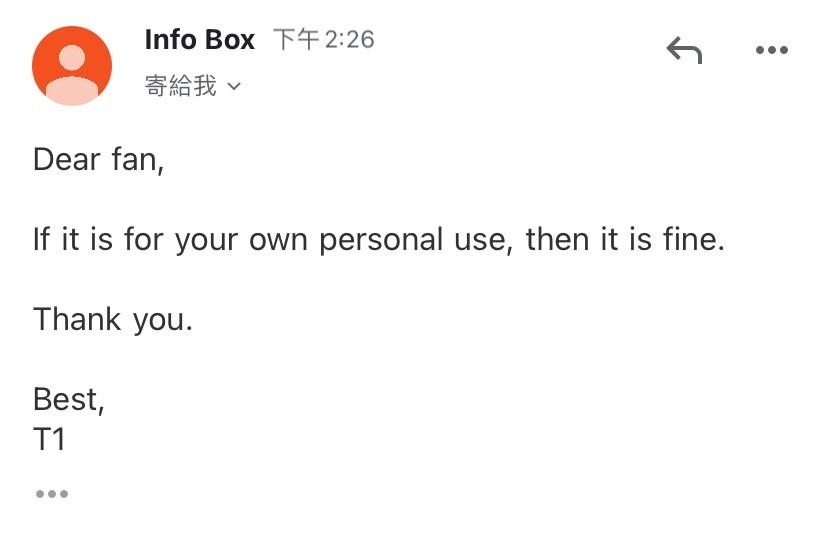Click the word fan, in the greeting
This screenshot has width=828, height=539.
tap(138, 160)
